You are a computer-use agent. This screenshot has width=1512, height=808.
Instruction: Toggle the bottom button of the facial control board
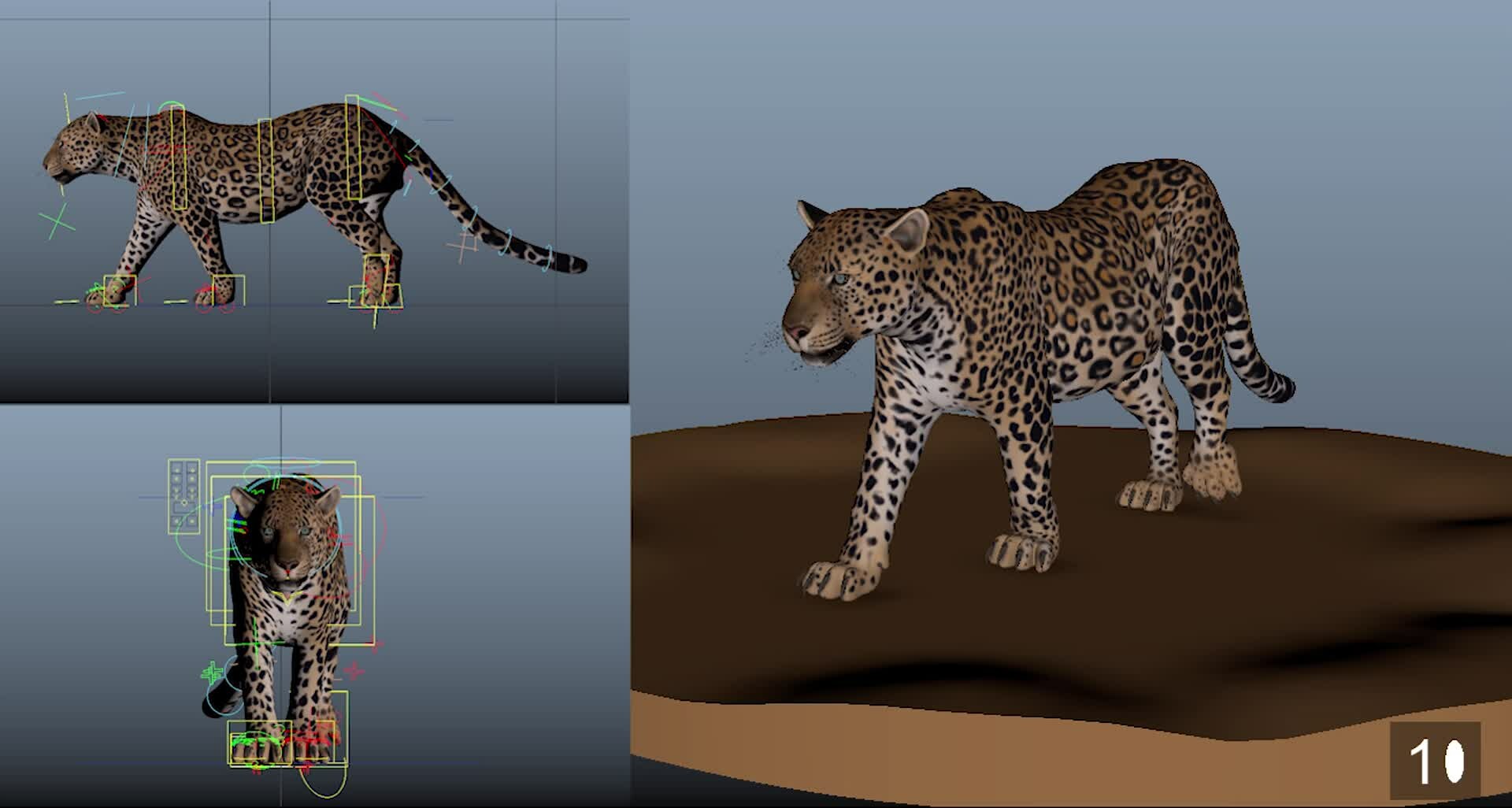coord(176,521)
